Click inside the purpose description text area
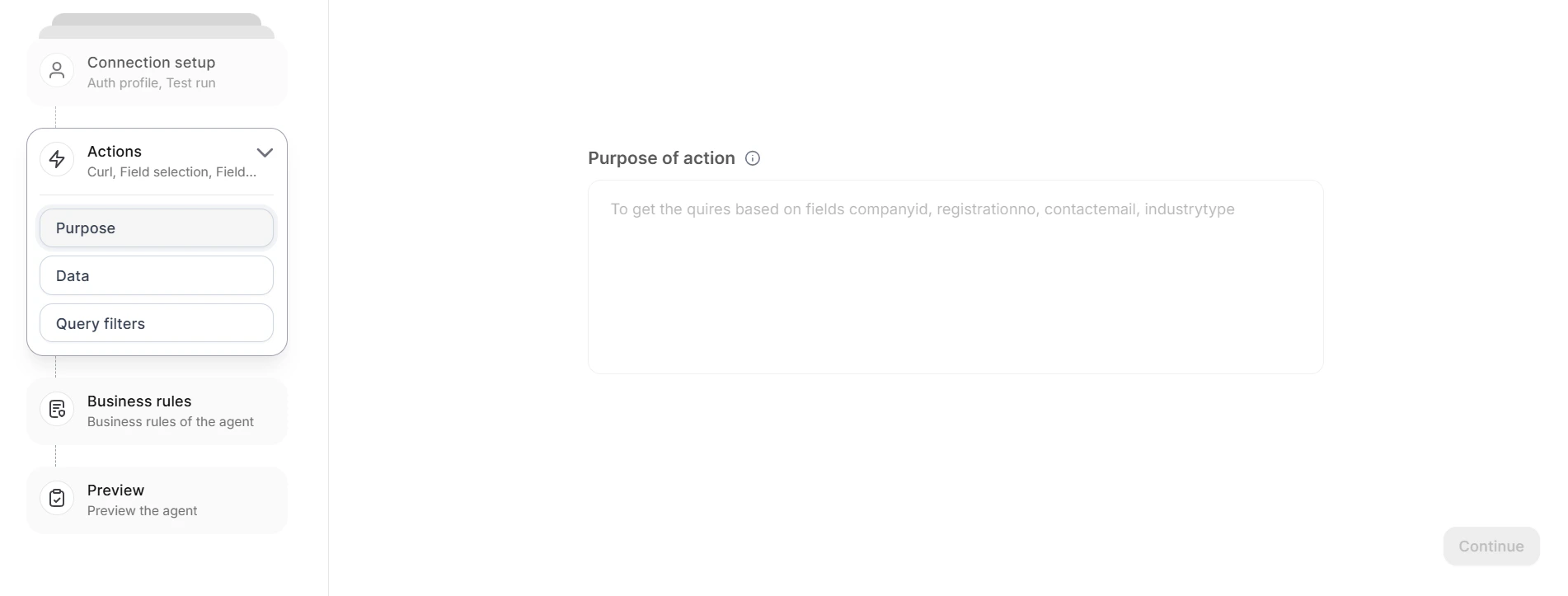Viewport: 1568px width, 596px height. [x=955, y=276]
